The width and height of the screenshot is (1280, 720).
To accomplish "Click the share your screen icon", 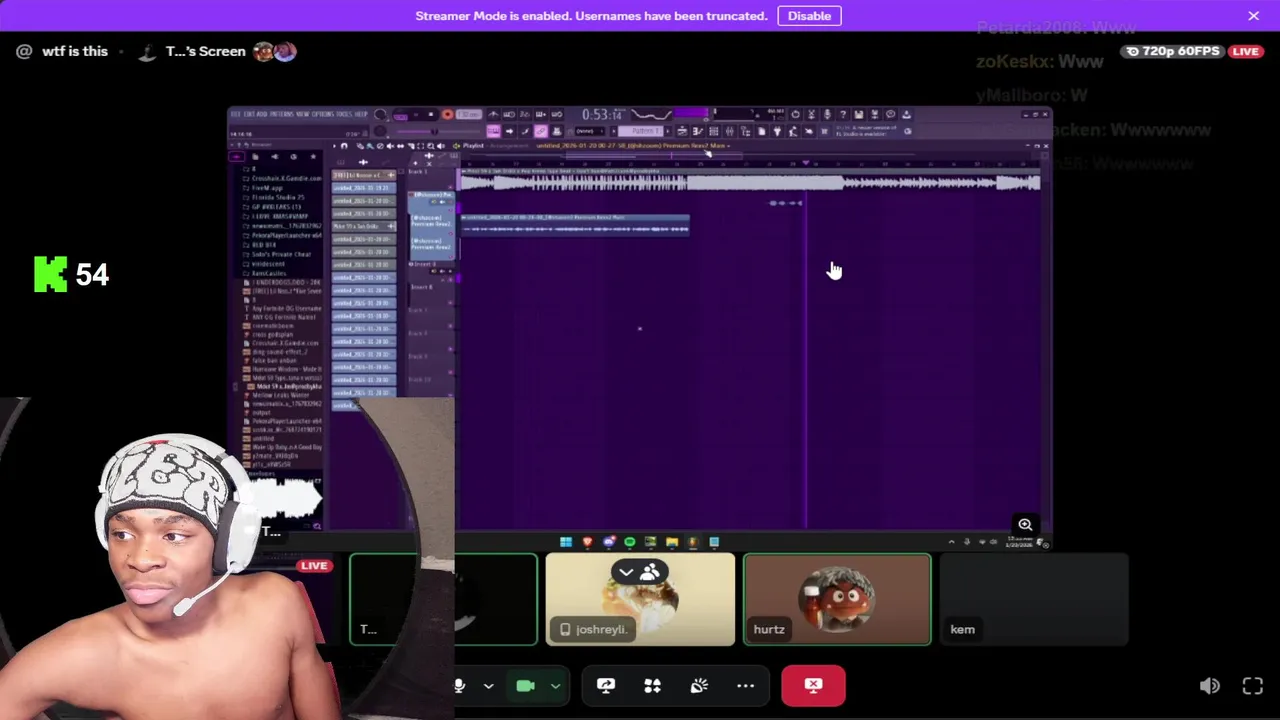I will 605,686.
